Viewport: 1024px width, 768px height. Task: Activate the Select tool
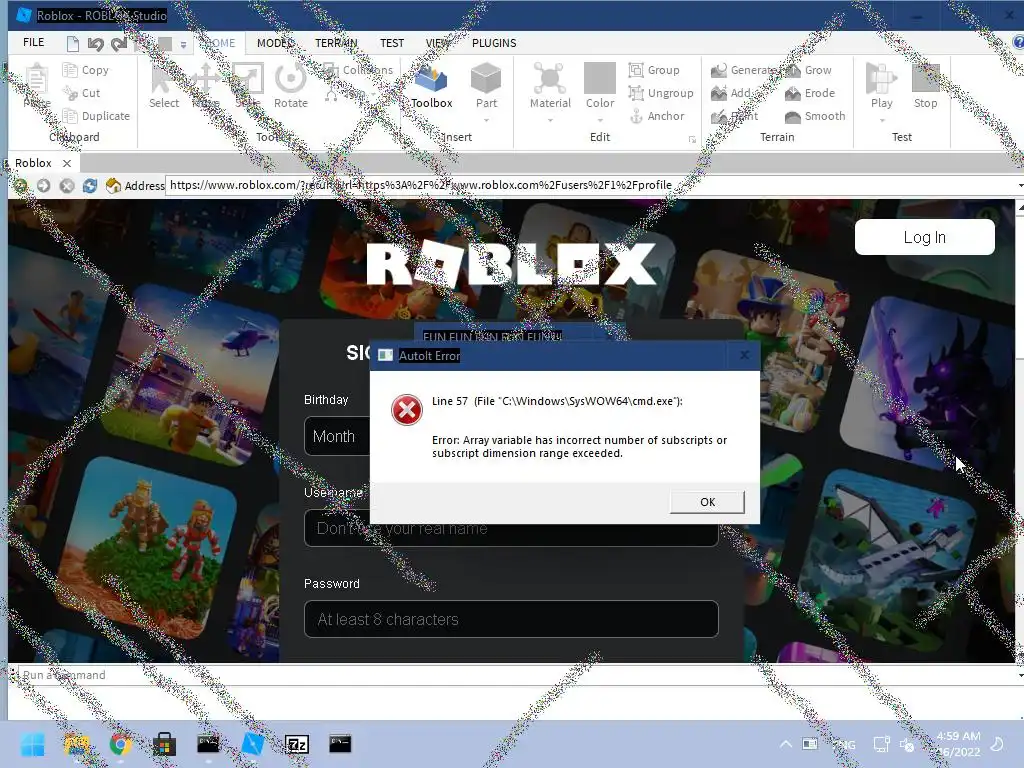pos(163,86)
